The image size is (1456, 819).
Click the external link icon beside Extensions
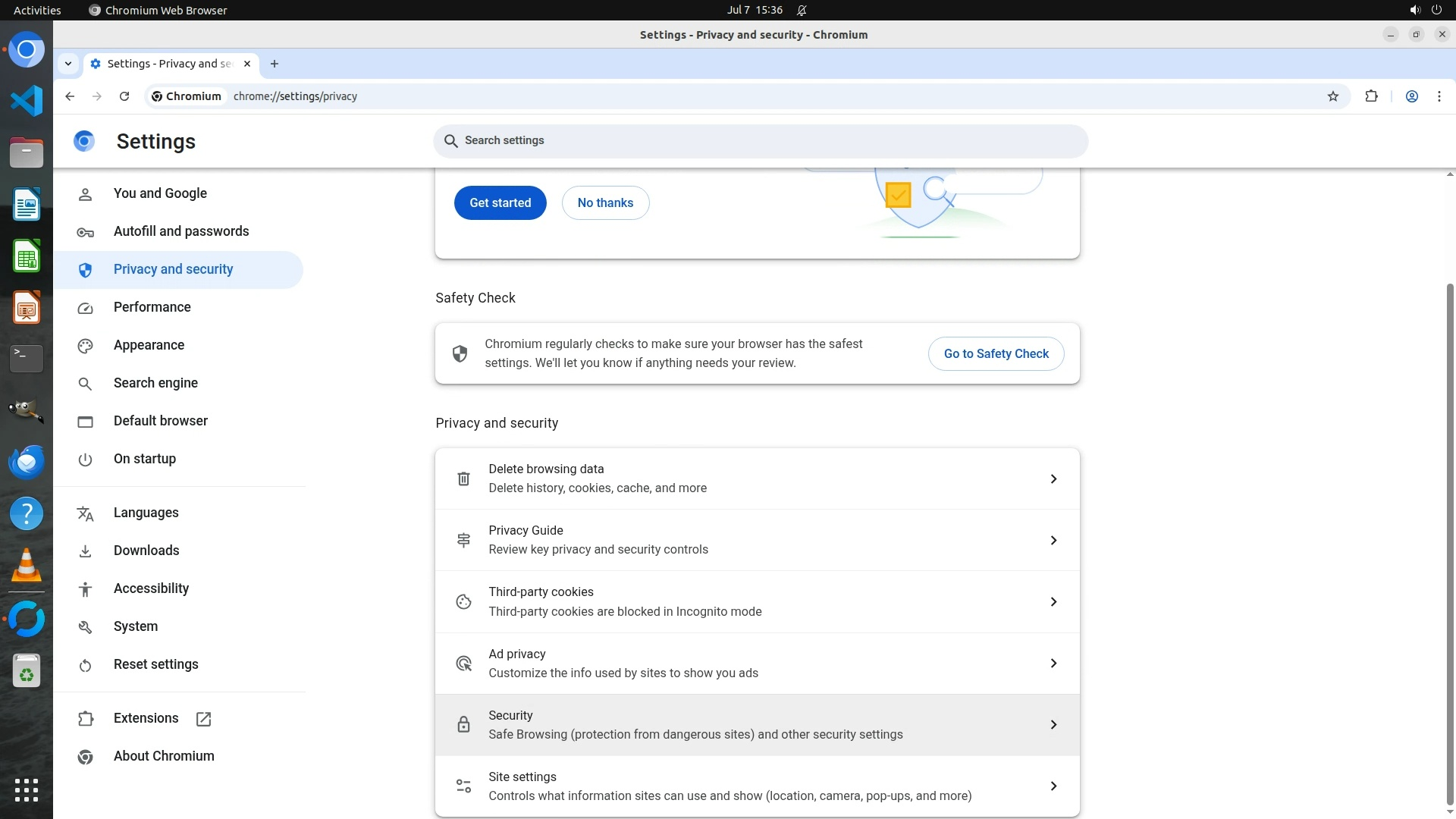[x=203, y=719]
